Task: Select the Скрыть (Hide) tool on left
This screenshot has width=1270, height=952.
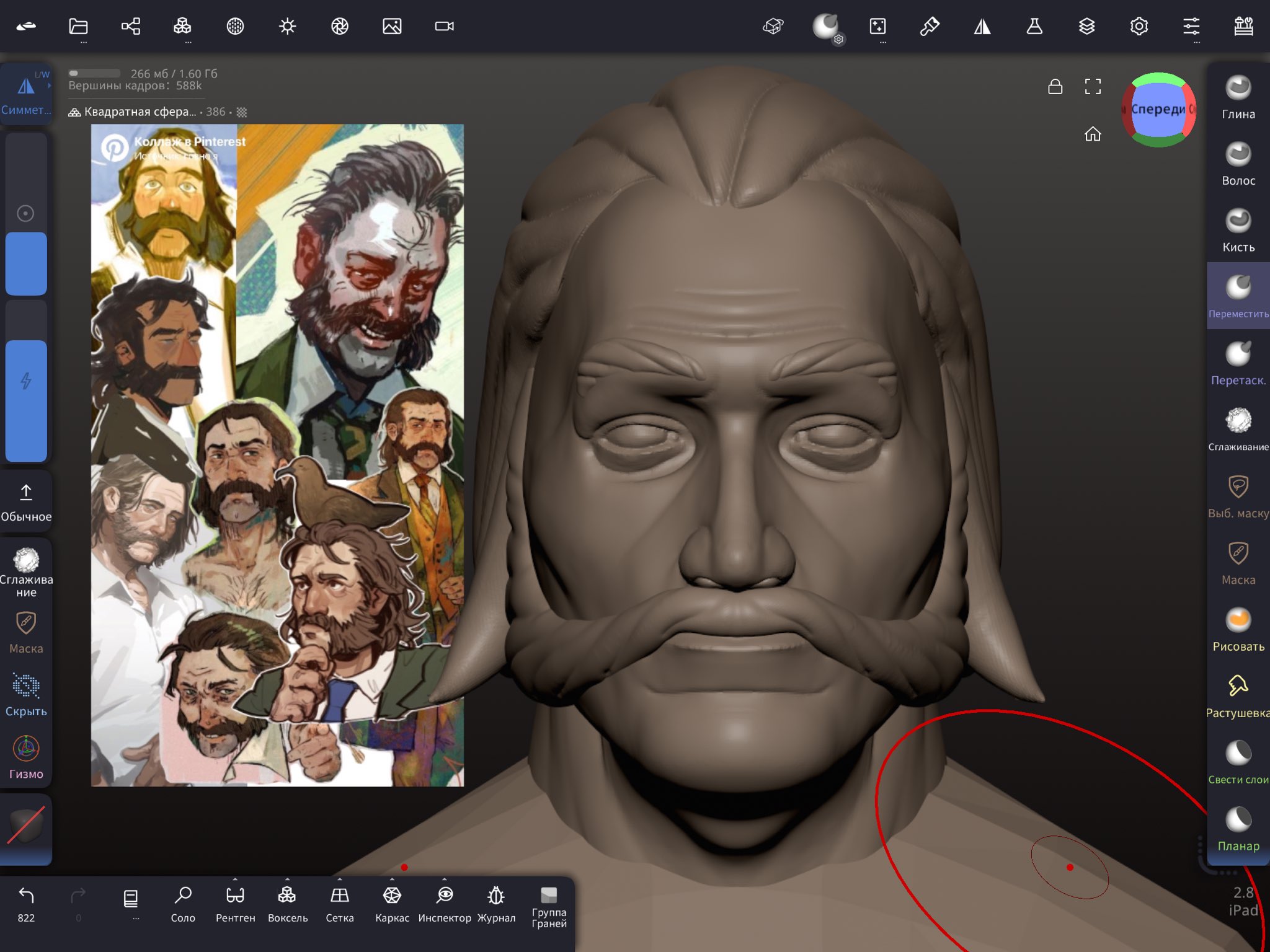Action: coord(26,694)
